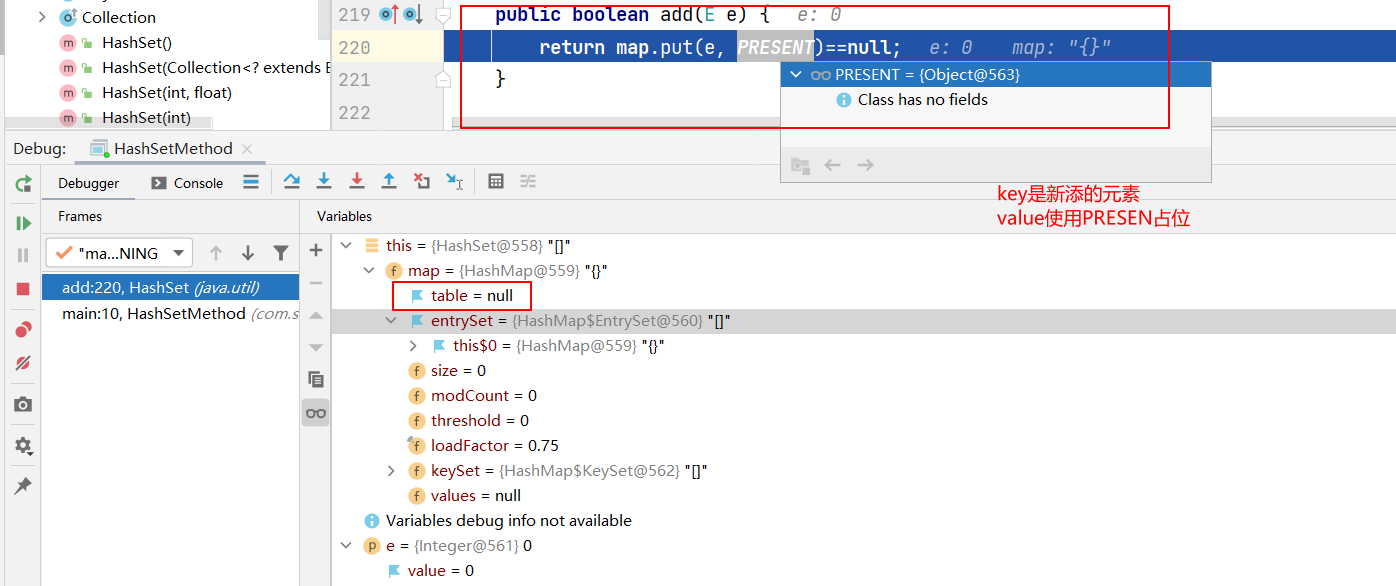The image size is (1396, 586).
Task: Expand the Collection node in structure tree
Action: tap(42, 17)
